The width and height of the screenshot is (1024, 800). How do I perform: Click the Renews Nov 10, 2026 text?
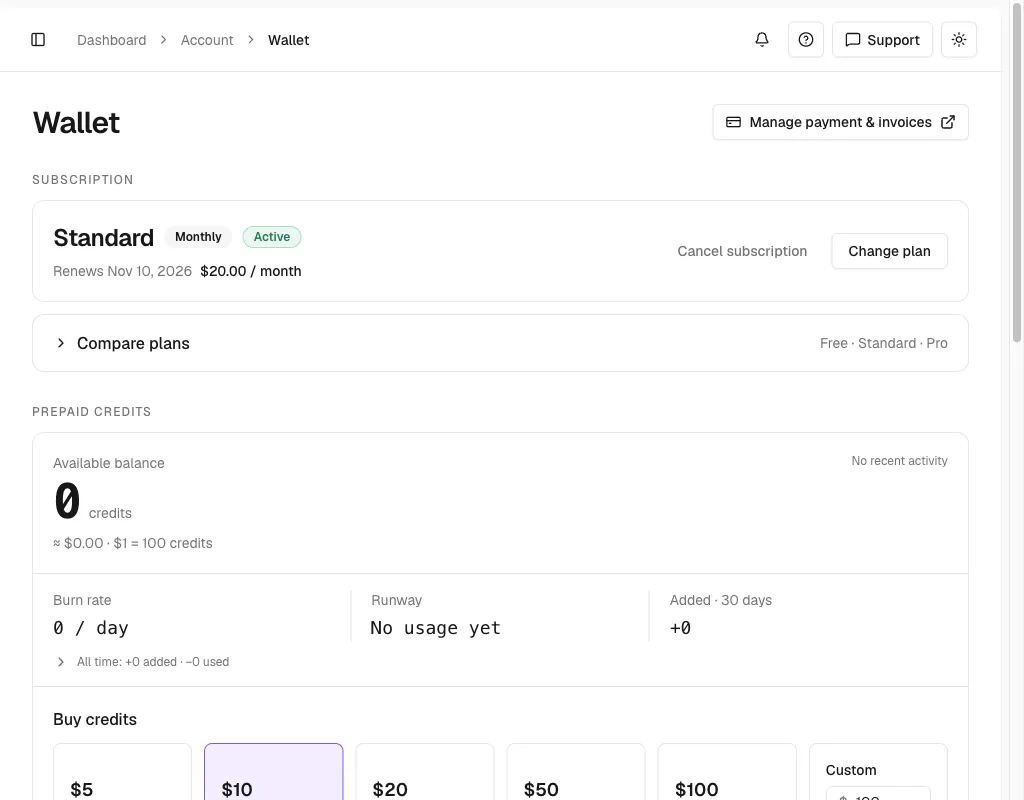[x=122, y=271]
